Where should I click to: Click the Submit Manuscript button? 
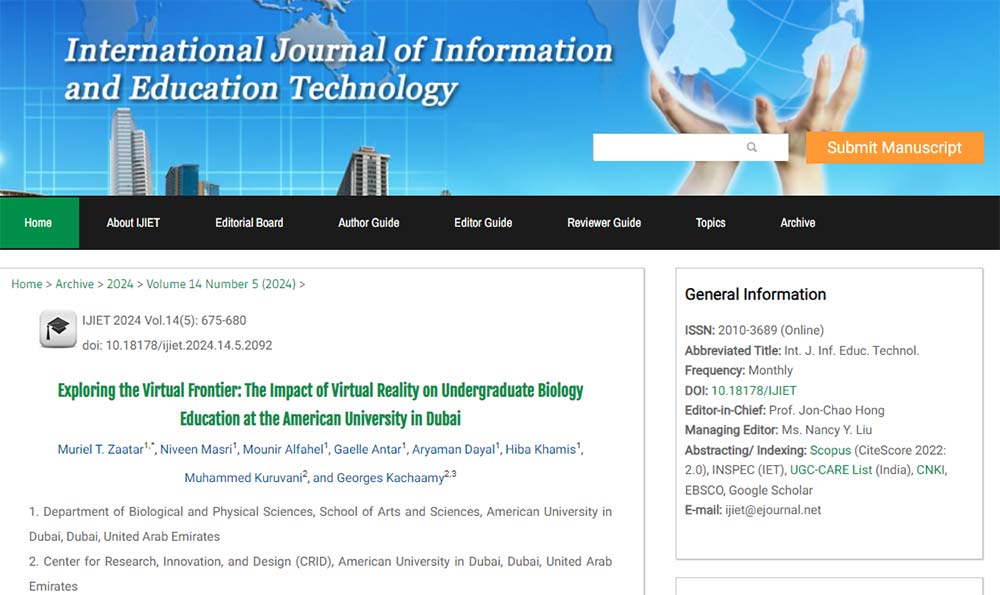pyautogui.click(x=894, y=148)
